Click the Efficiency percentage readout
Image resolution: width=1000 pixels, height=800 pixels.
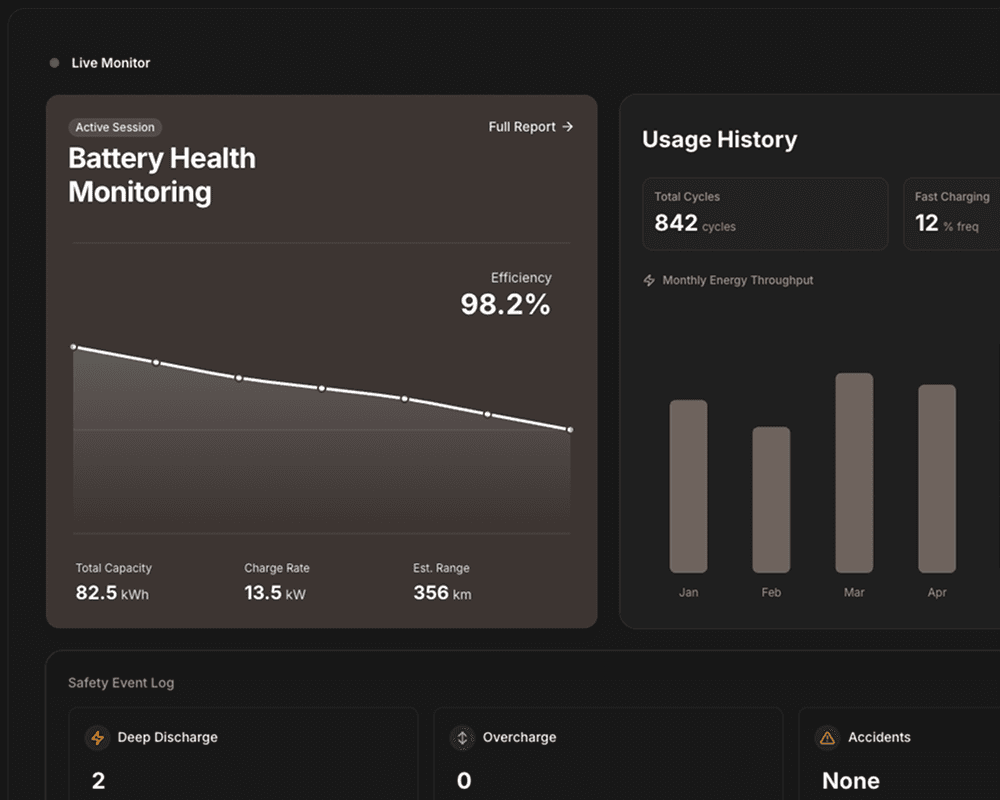505,304
